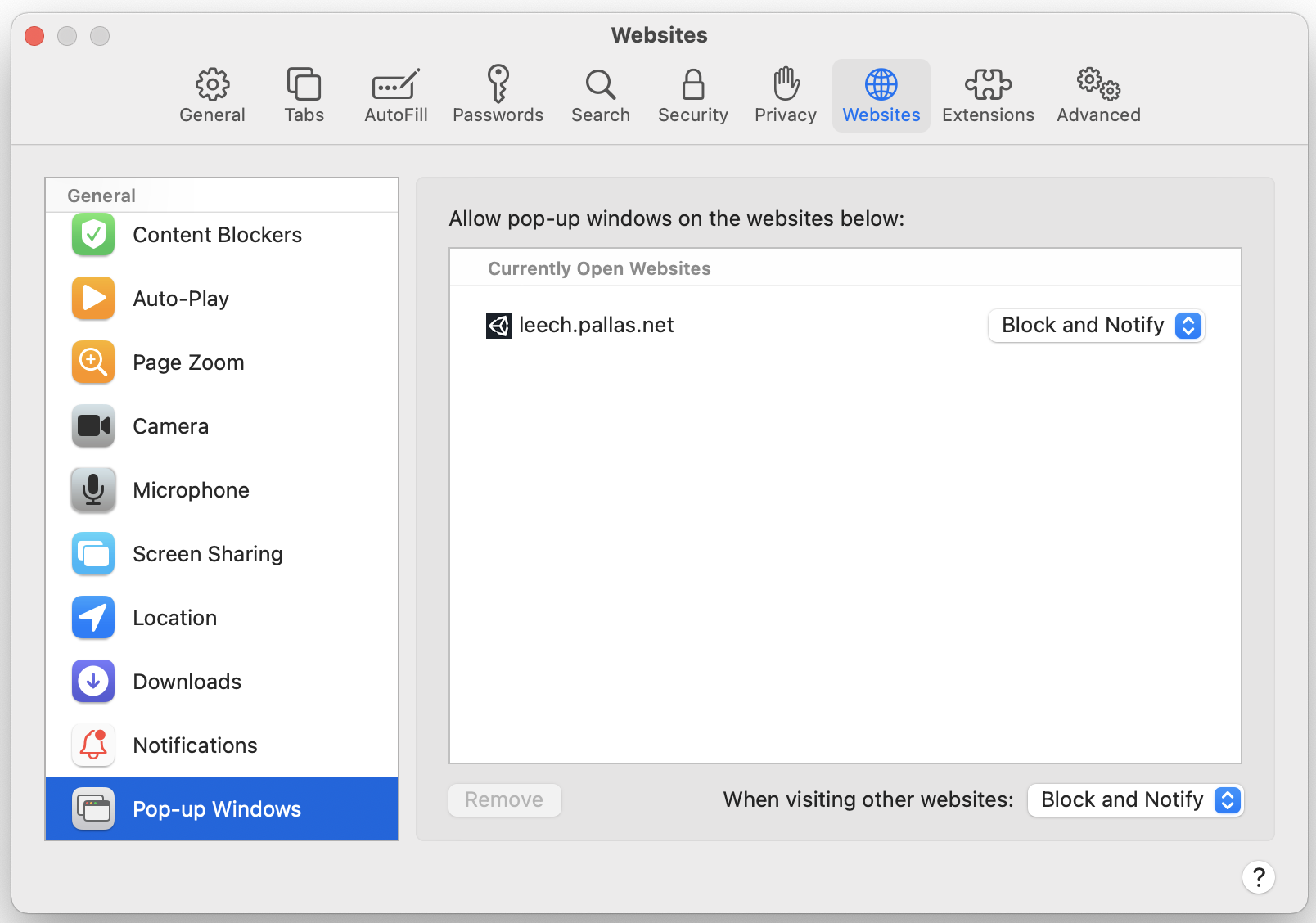Viewport: 1316px width, 923px height.
Task: Select the Downloads arrow icon
Action: pos(93,682)
